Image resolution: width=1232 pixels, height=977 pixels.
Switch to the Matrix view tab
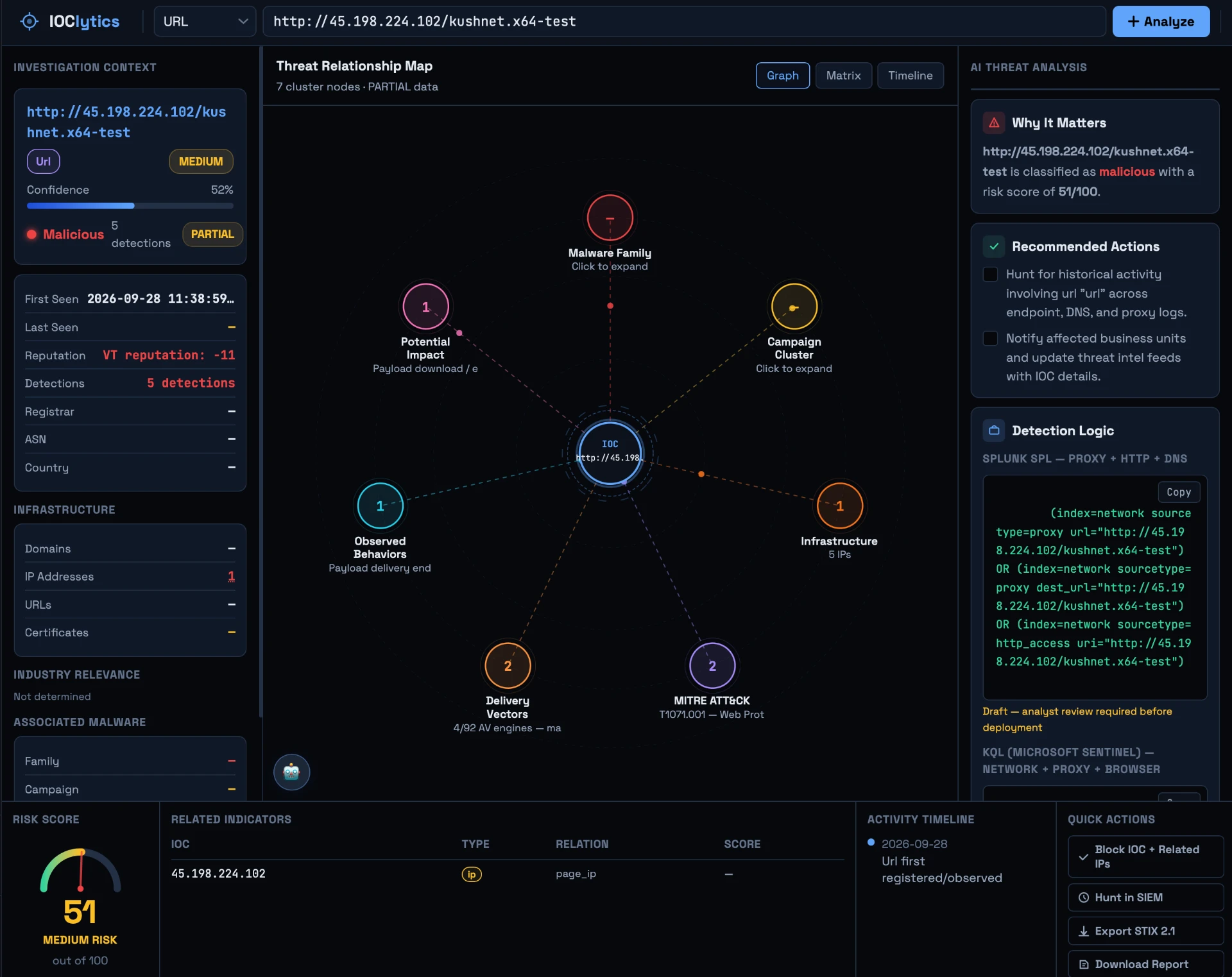(843, 76)
